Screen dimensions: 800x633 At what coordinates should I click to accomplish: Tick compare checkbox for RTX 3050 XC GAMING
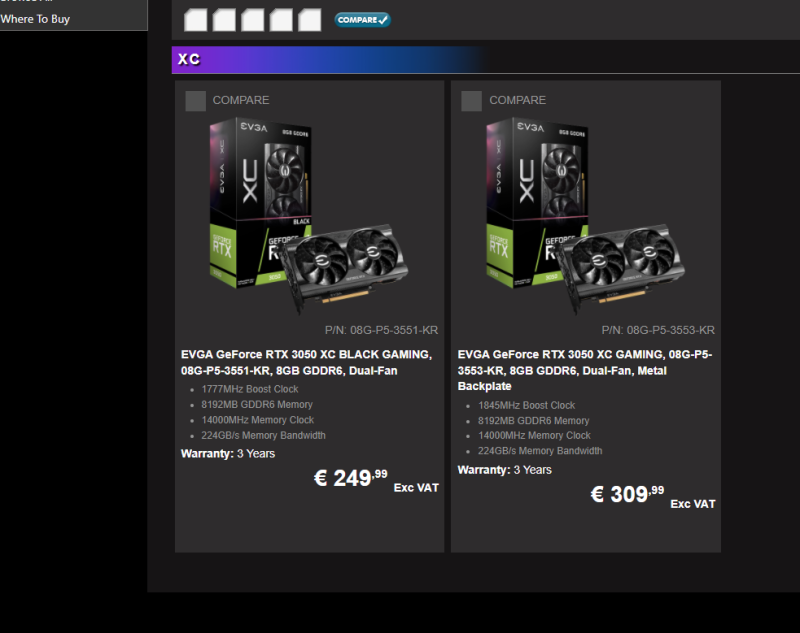point(471,101)
